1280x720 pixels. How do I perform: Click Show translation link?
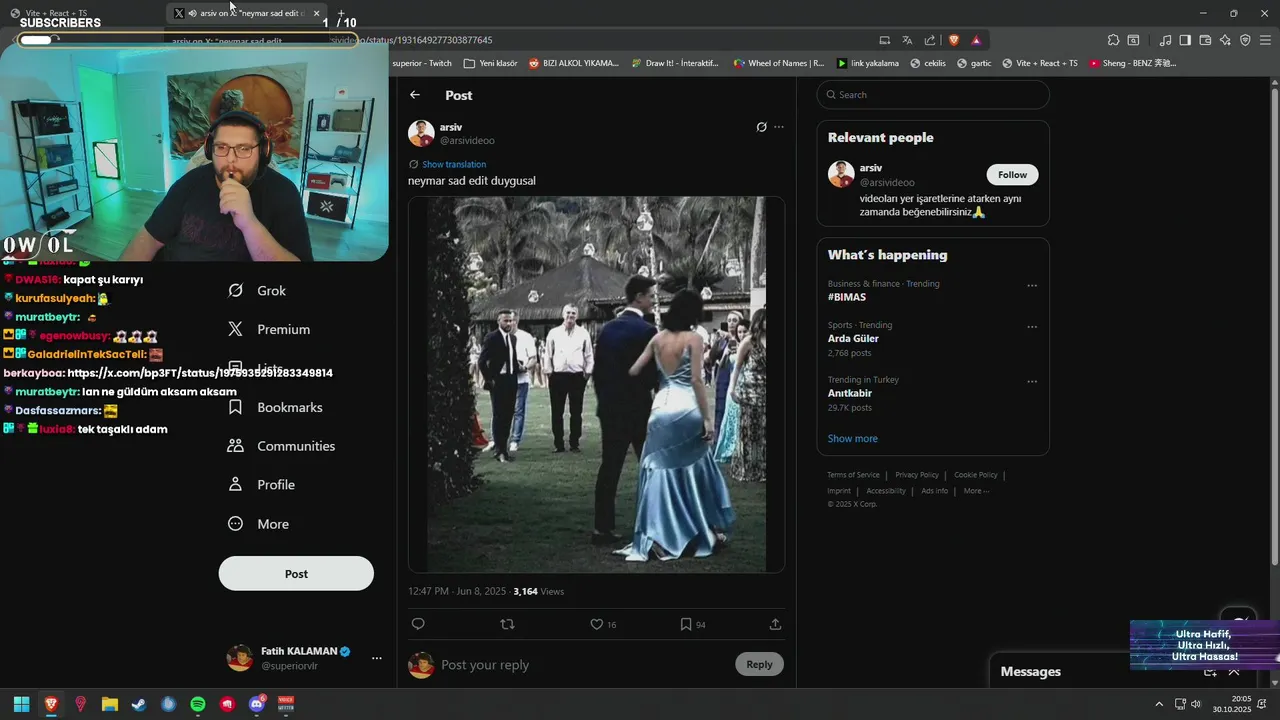(454, 164)
